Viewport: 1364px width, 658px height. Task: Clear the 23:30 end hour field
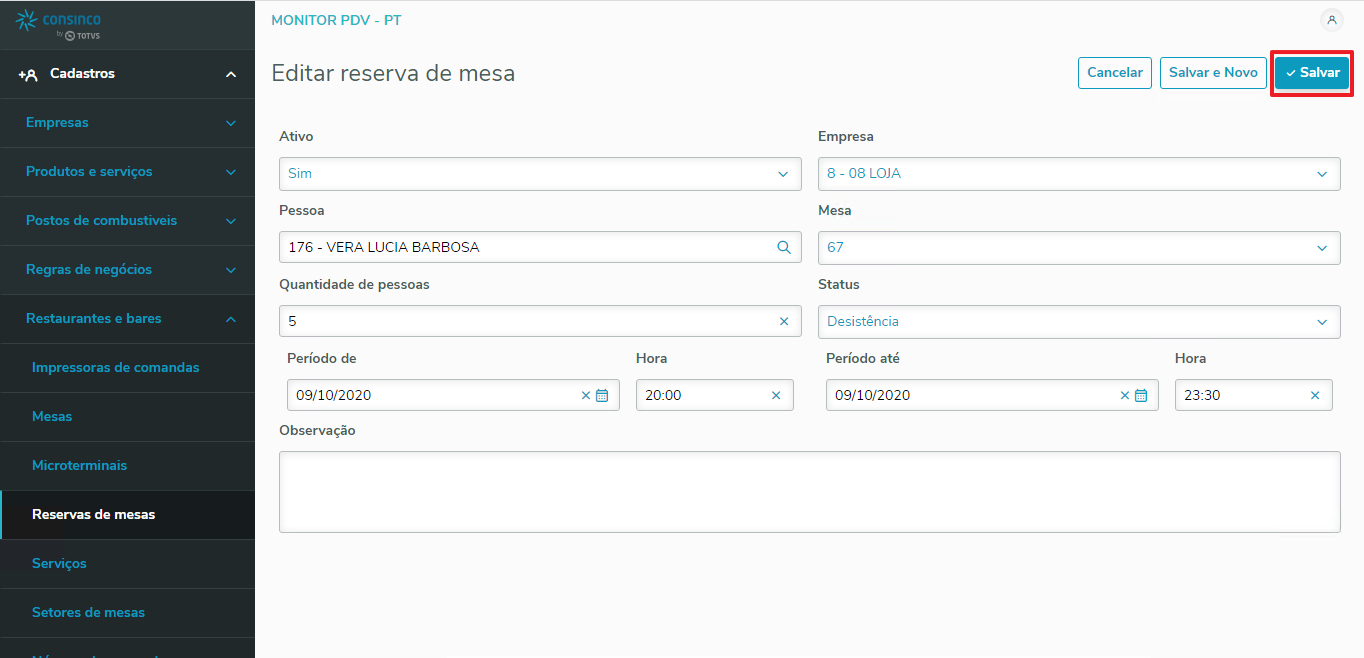(1315, 396)
